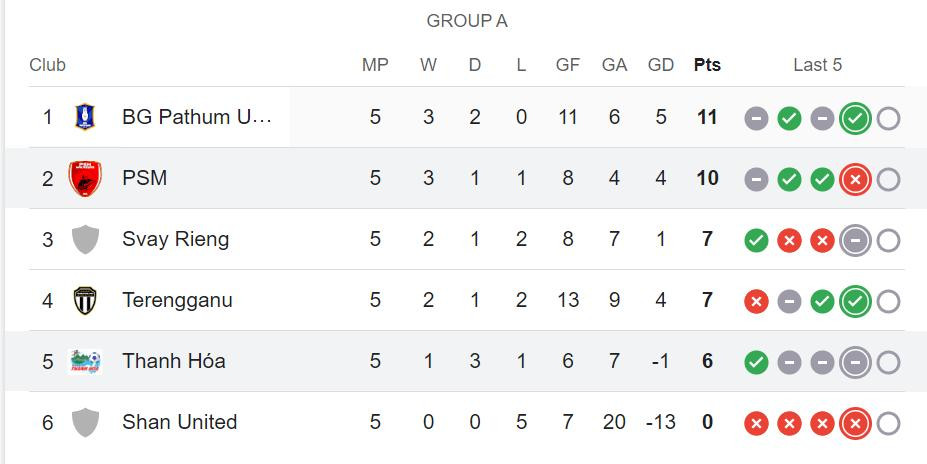Open the Terengganu team link
This screenshot has width=927, height=464.
point(177,300)
